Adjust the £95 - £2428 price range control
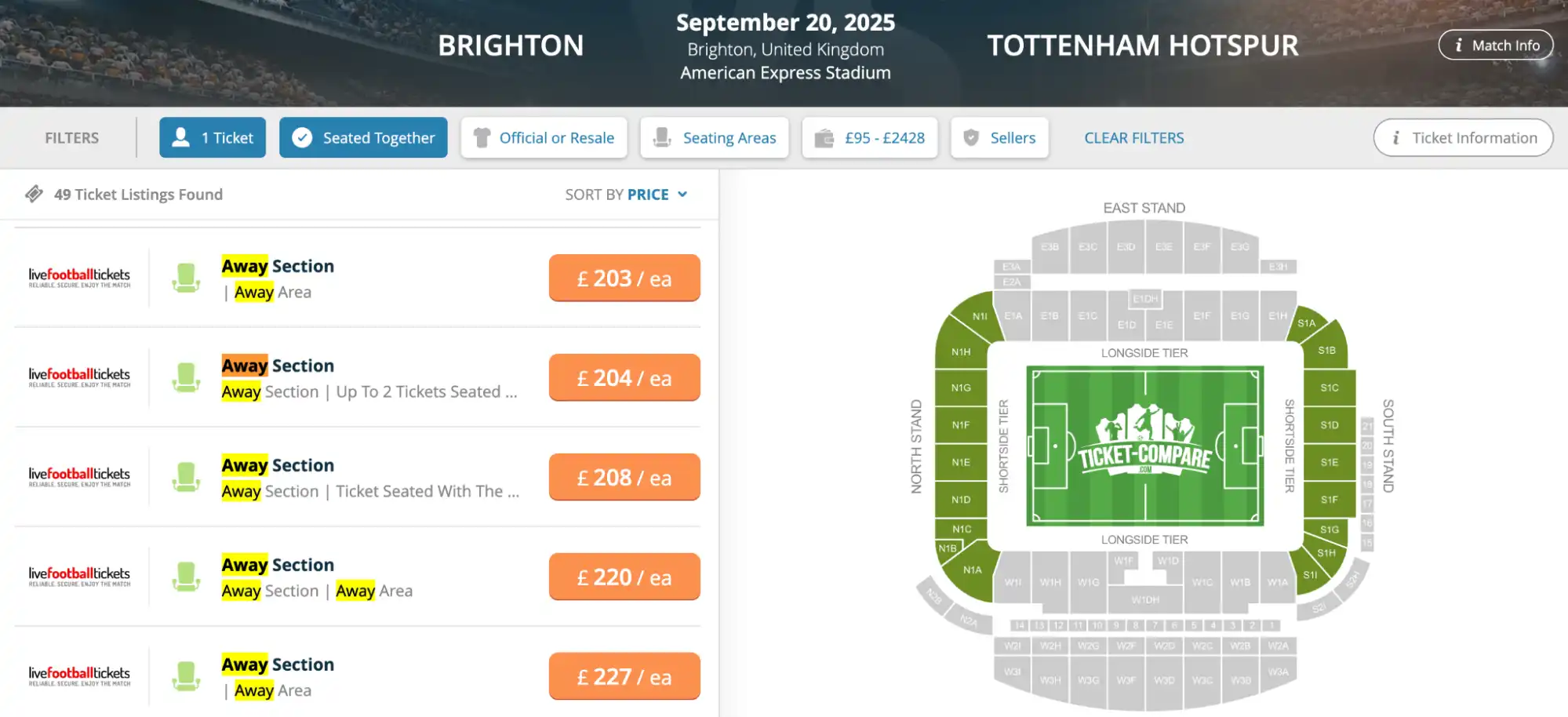 point(869,137)
